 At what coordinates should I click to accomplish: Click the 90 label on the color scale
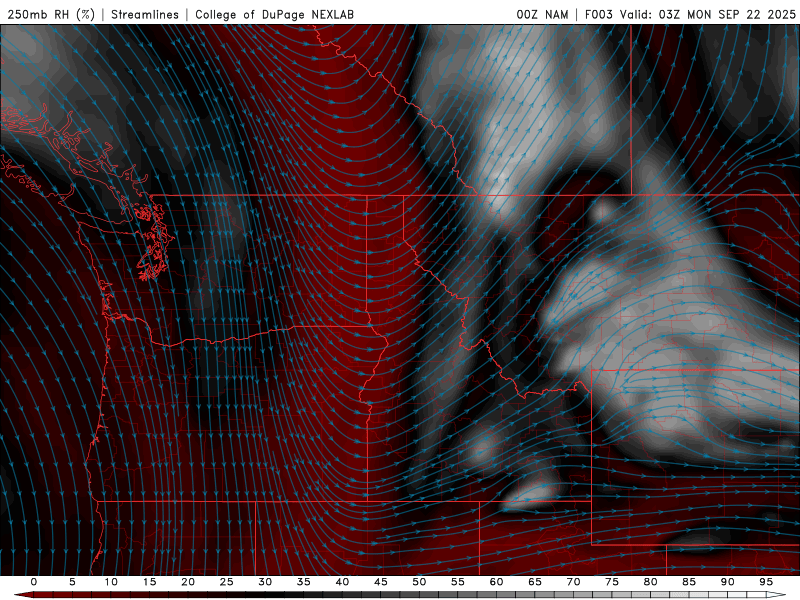tap(728, 582)
